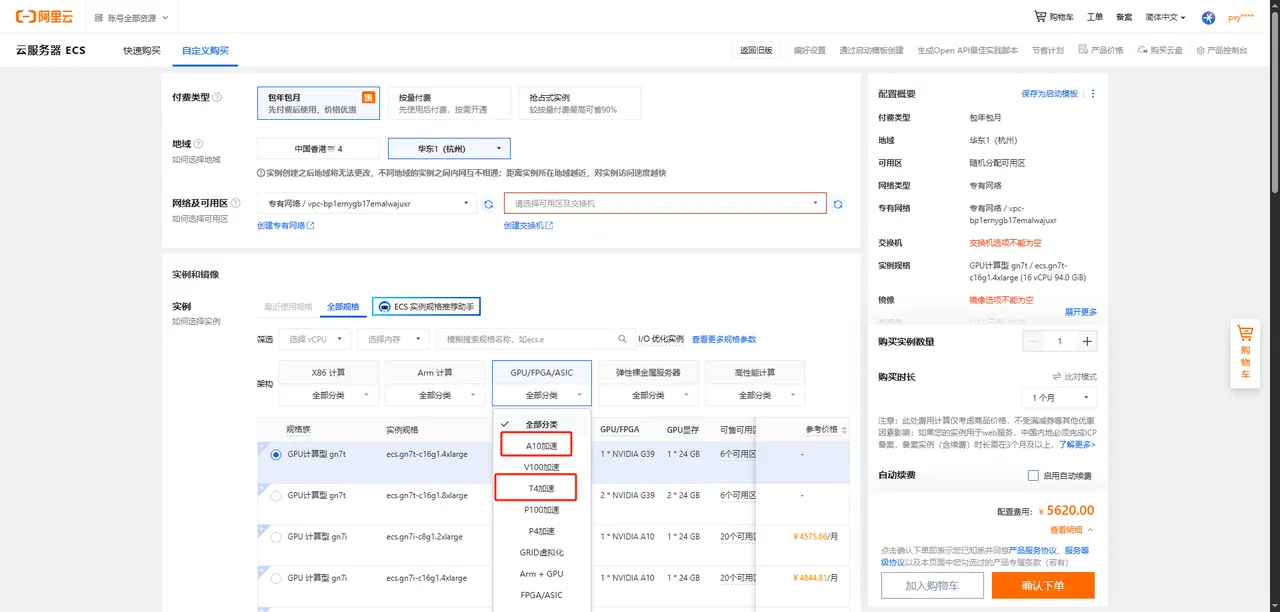Increase the instance quantity with plus button
The width and height of the screenshot is (1280, 612).
coord(1087,341)
